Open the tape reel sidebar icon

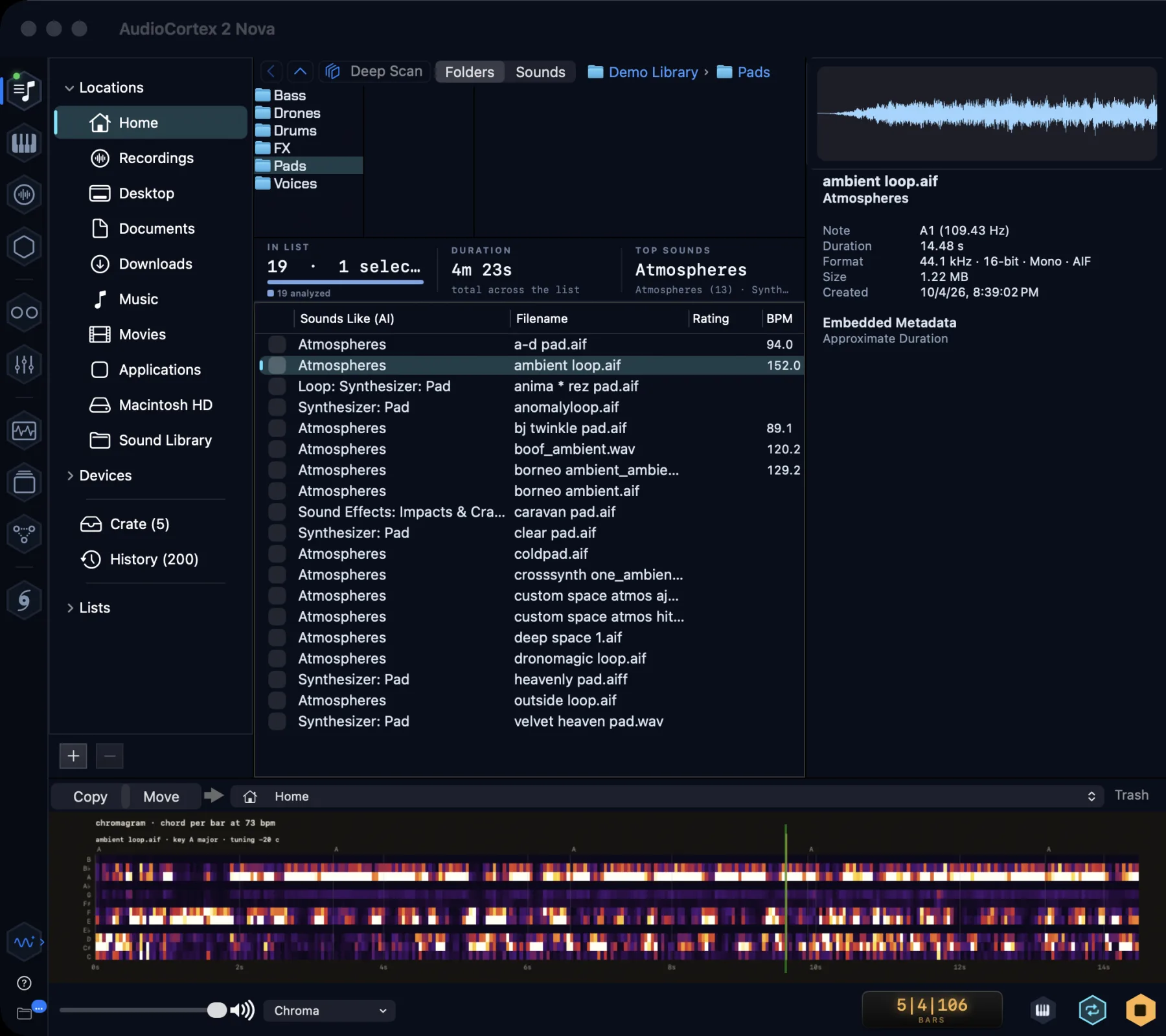point(24,313)
